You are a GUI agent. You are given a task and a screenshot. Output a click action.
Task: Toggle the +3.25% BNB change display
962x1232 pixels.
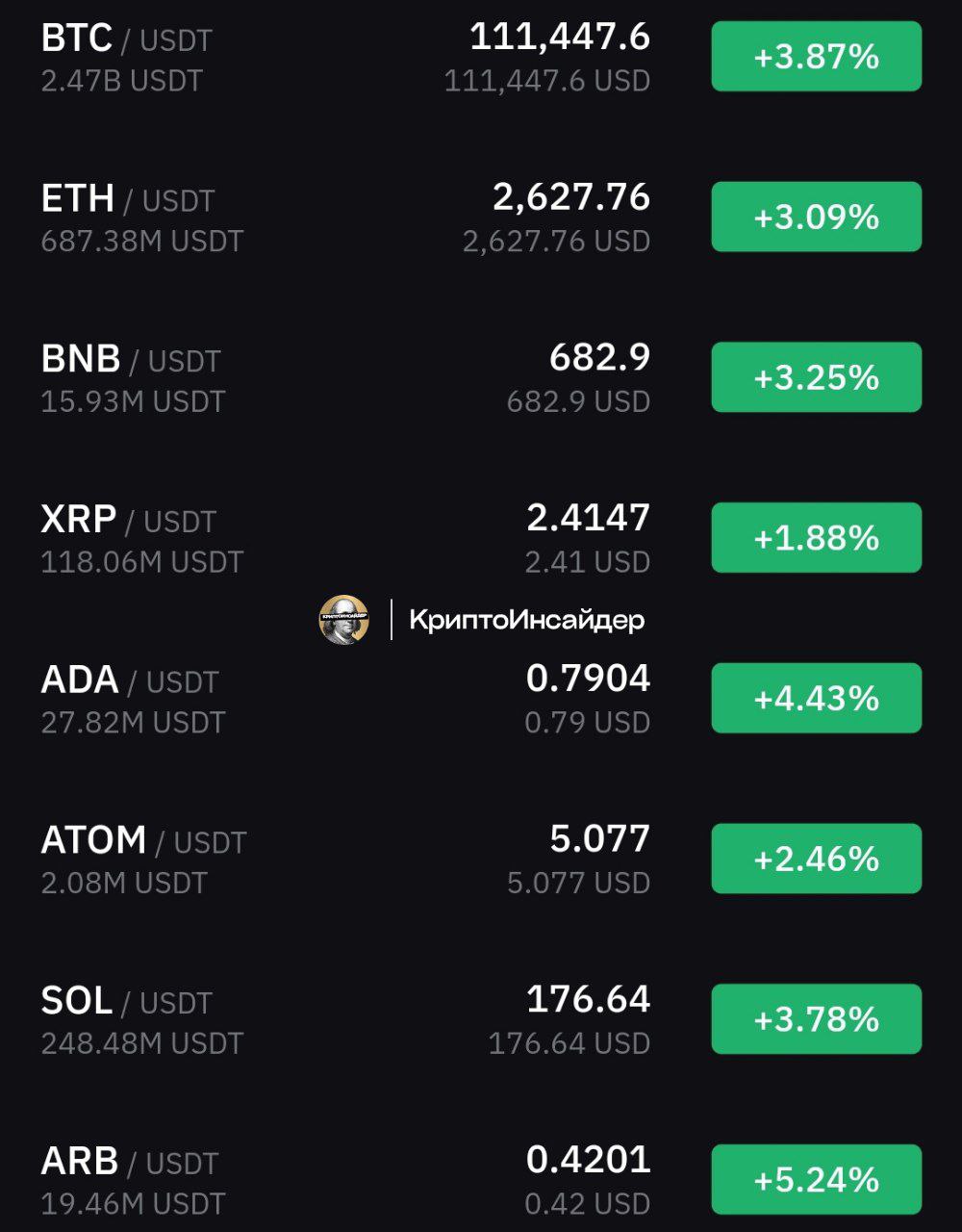pos(817,377)
